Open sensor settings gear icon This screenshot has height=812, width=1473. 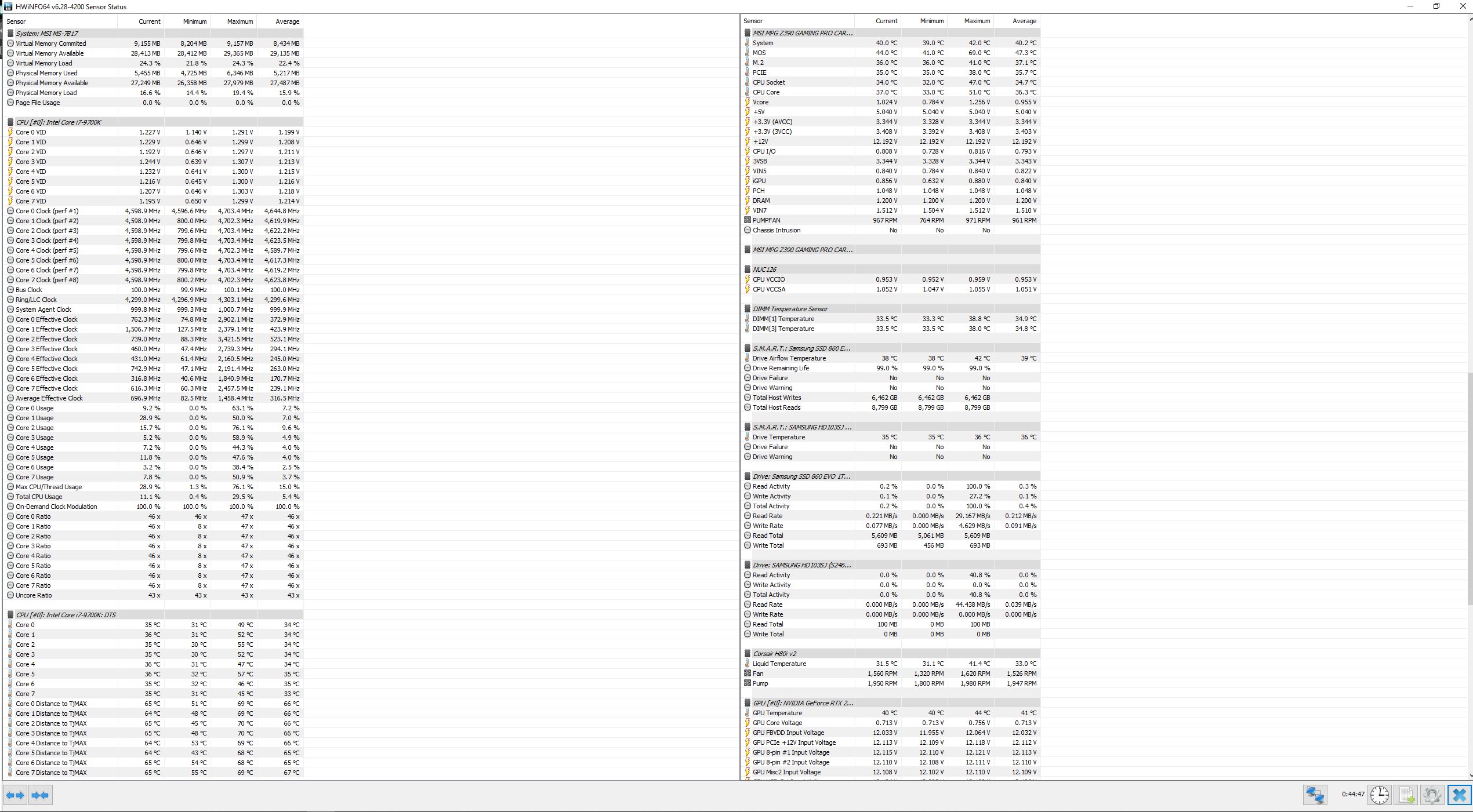click(1432, 795)
